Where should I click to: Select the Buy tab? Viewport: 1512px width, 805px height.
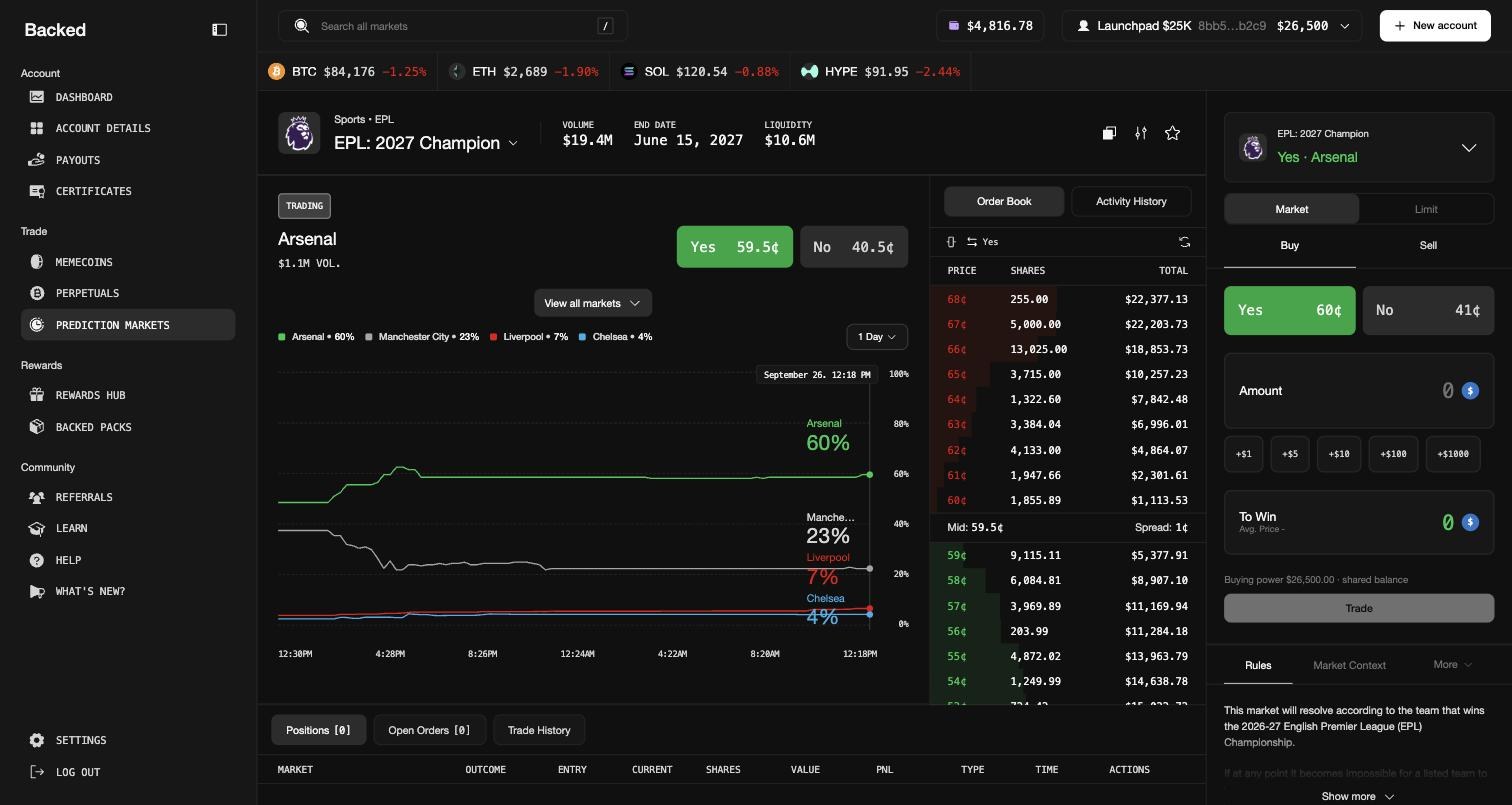coord(1290,246)
